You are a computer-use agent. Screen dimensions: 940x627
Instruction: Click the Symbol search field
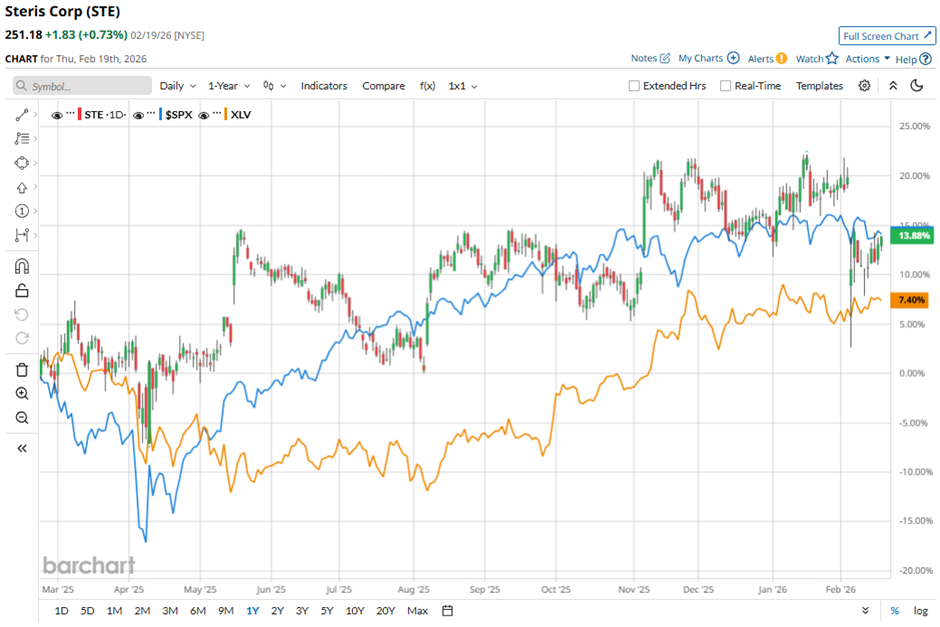(x=83, y=86)
